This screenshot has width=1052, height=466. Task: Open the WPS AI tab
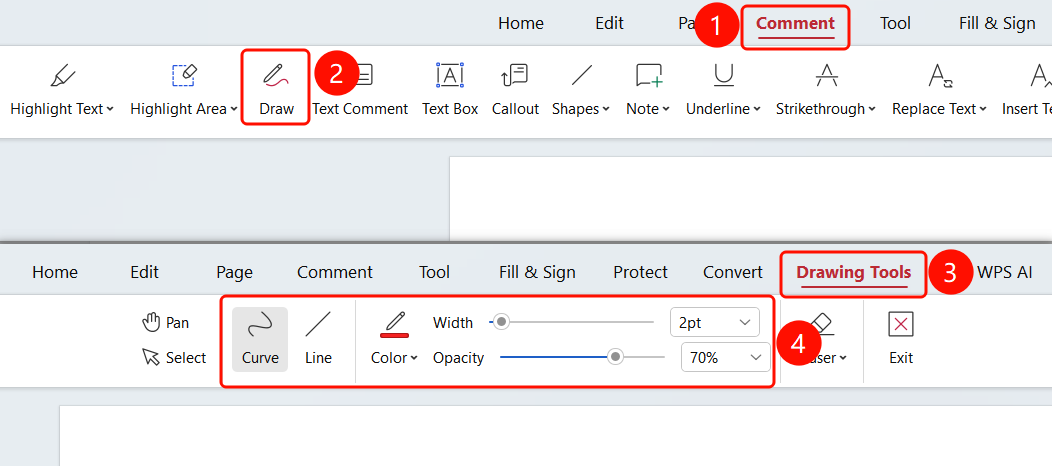tap(1004, 272)
